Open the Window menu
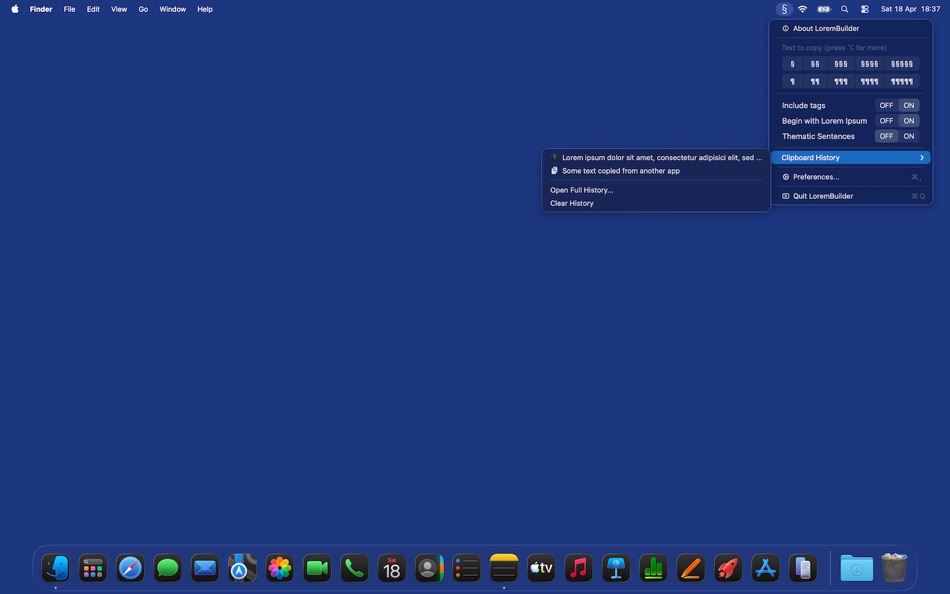The height and width of the screenshot is (594, 950). (173, 9)
